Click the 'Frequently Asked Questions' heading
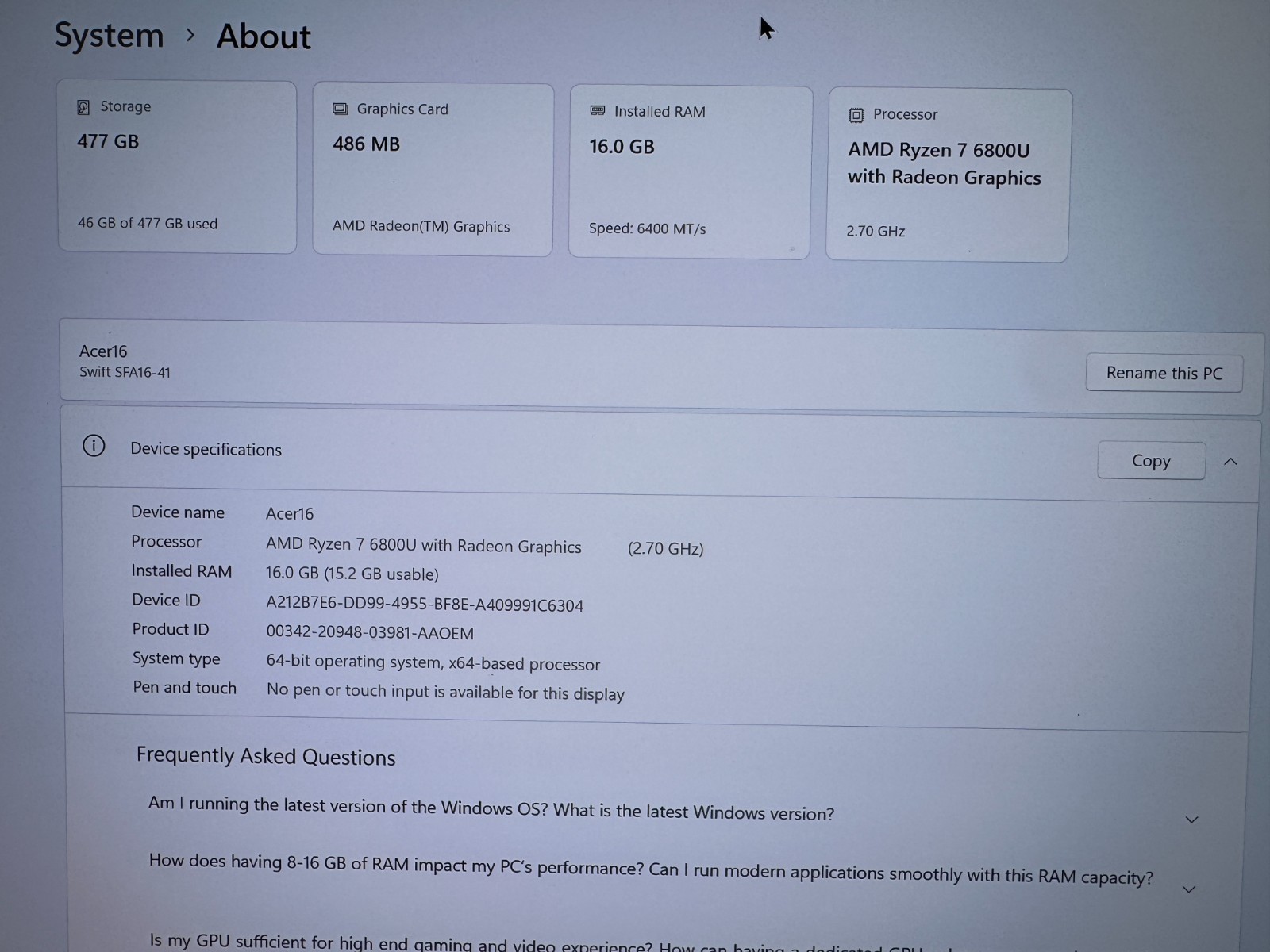 266,756
